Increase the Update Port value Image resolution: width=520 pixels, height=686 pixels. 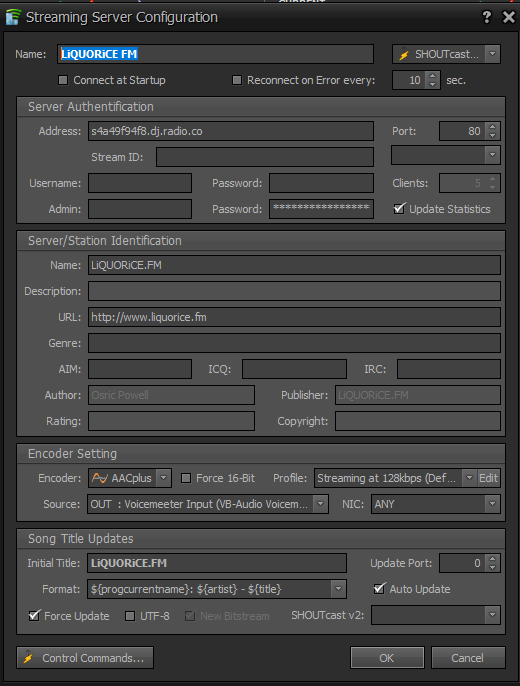coord(493,559)
